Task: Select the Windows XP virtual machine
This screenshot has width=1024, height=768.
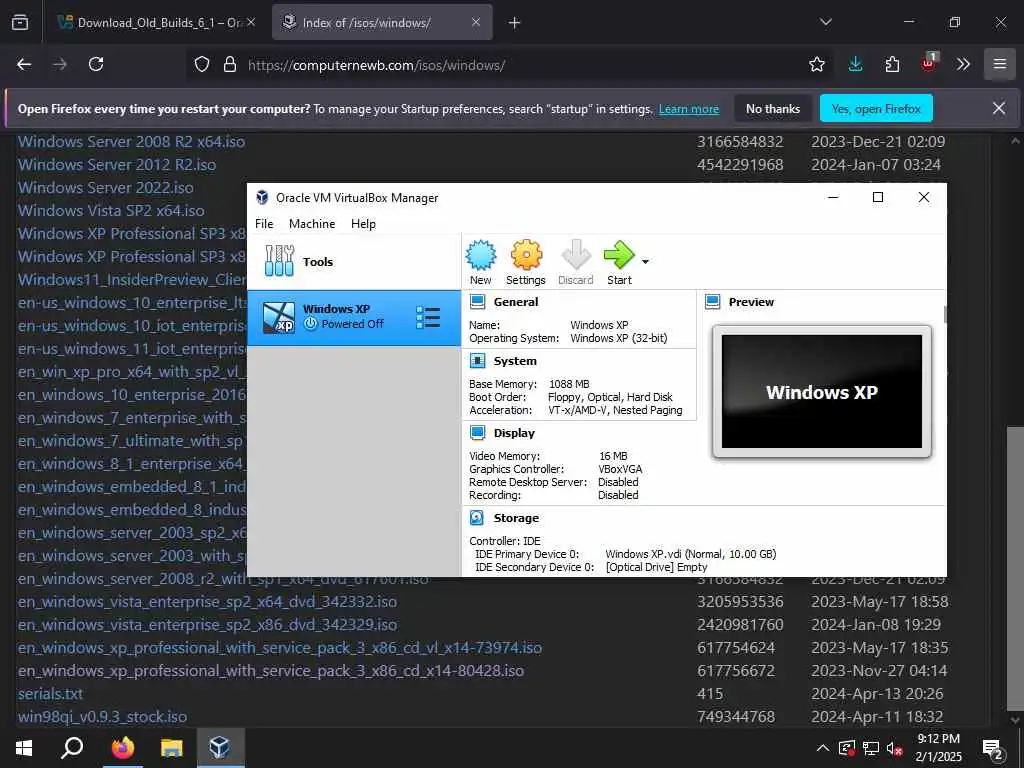Action: point(354,317)
